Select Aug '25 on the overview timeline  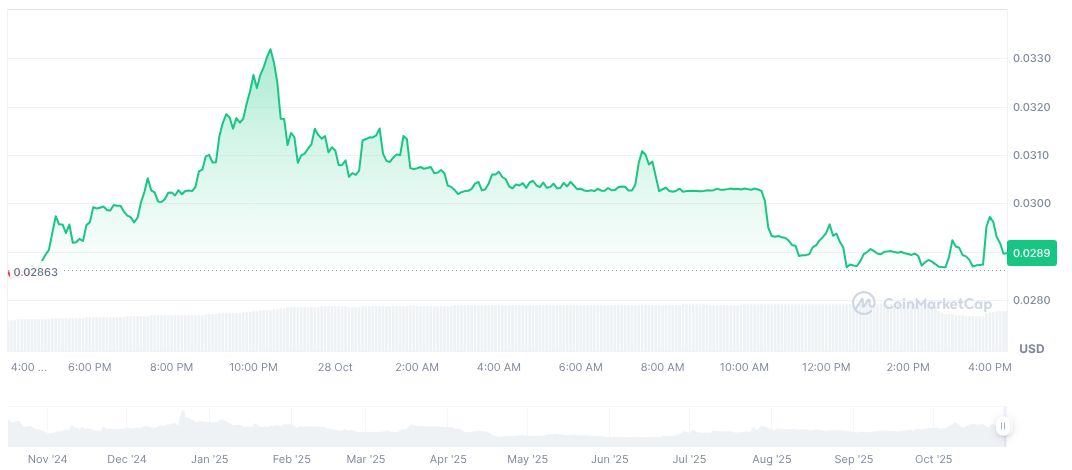[x=771, y=459]
